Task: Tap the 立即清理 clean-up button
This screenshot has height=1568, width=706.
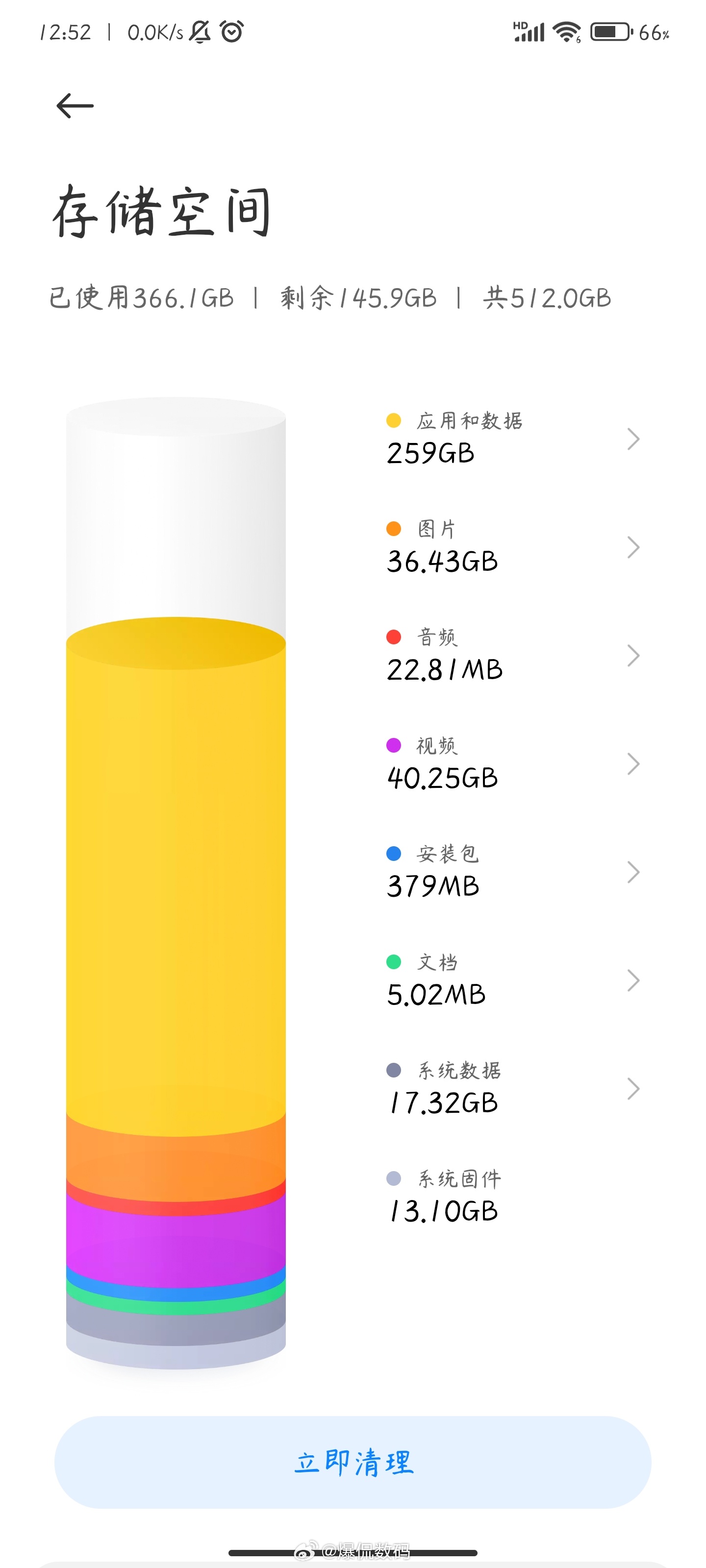Action: [353, 1462]
